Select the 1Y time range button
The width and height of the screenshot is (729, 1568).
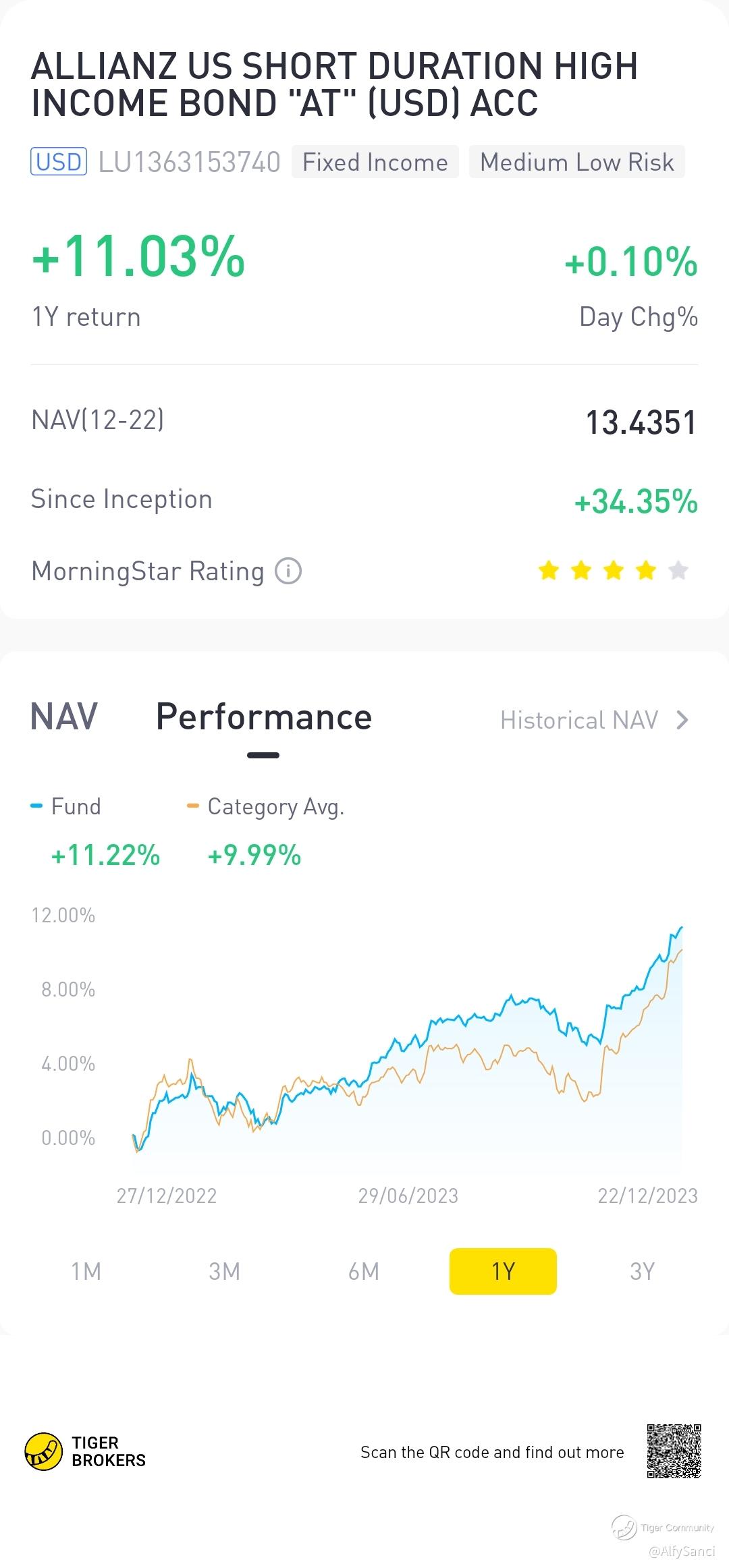coord(503,1271)
